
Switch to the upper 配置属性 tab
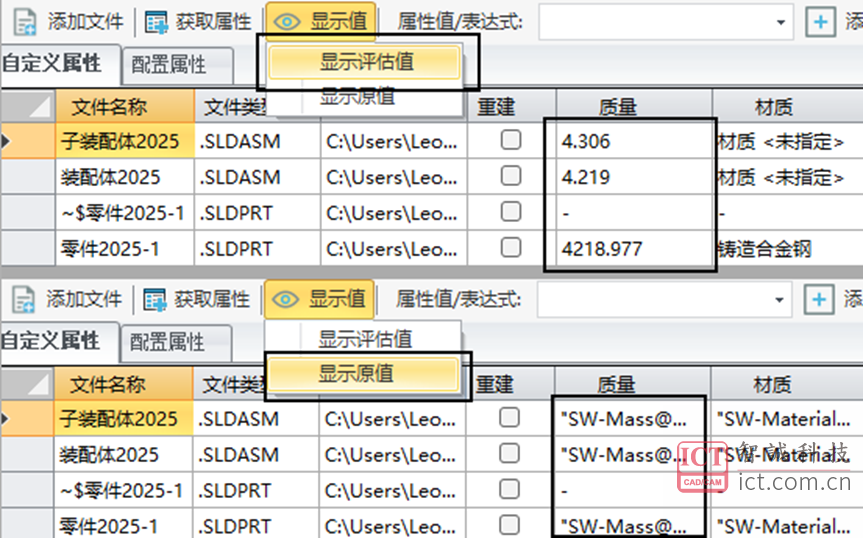[x=169, y=65]
